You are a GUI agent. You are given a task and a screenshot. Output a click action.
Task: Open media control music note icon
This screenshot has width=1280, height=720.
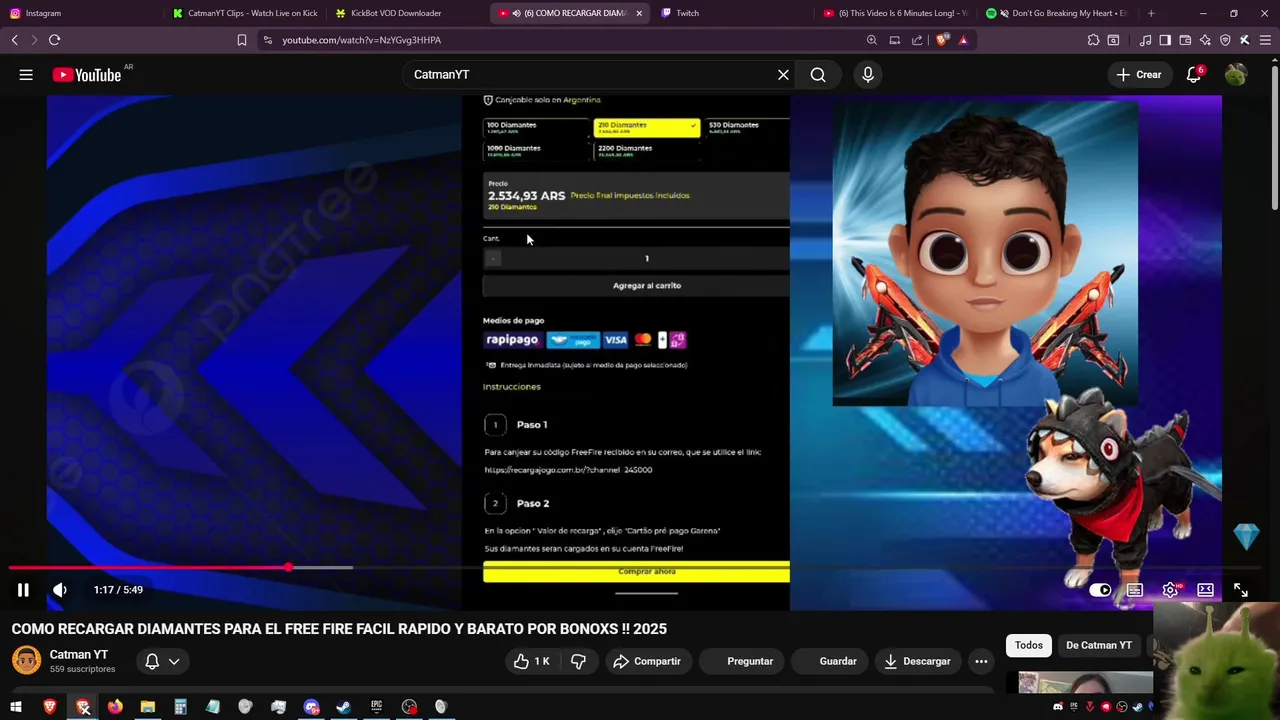click(x=1145, y=40)
